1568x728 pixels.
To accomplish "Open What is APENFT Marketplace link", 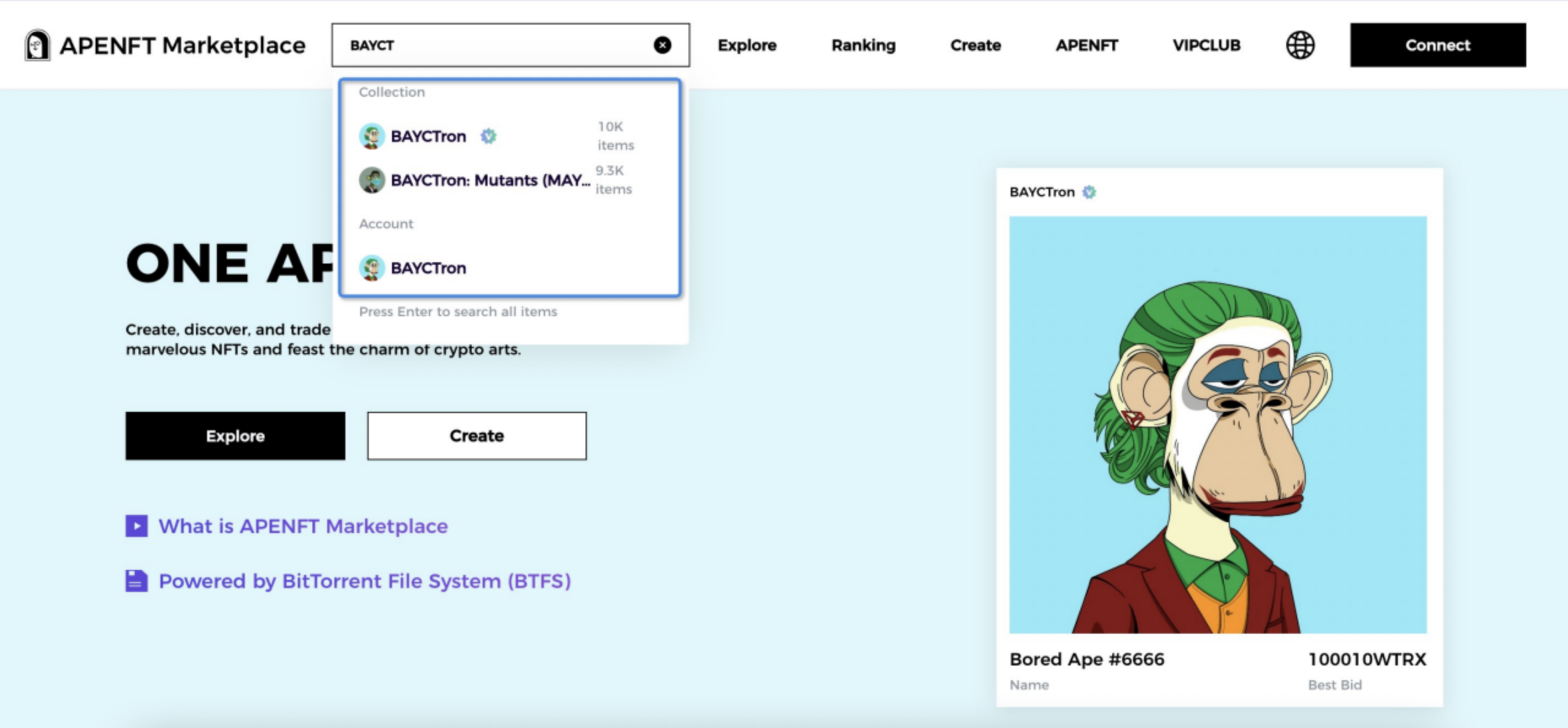I will pyautogui.click(x=303, y=526).
